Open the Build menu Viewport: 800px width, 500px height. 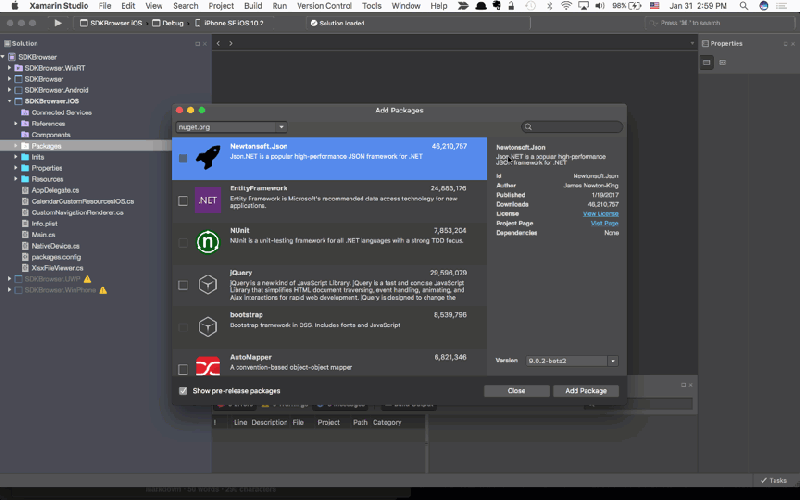253,6
